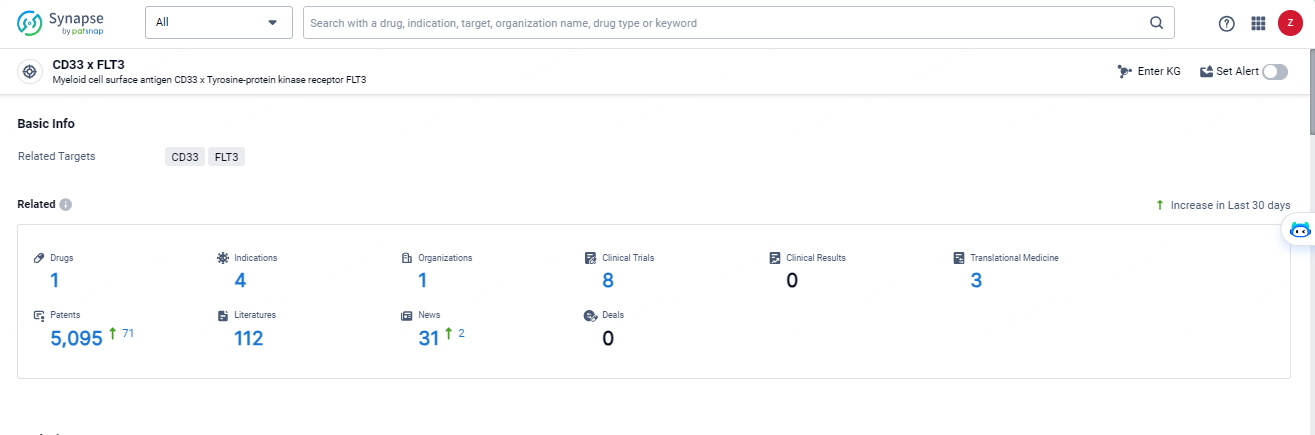Click the vertical page scrollbar

click(x=1311, y=90)
